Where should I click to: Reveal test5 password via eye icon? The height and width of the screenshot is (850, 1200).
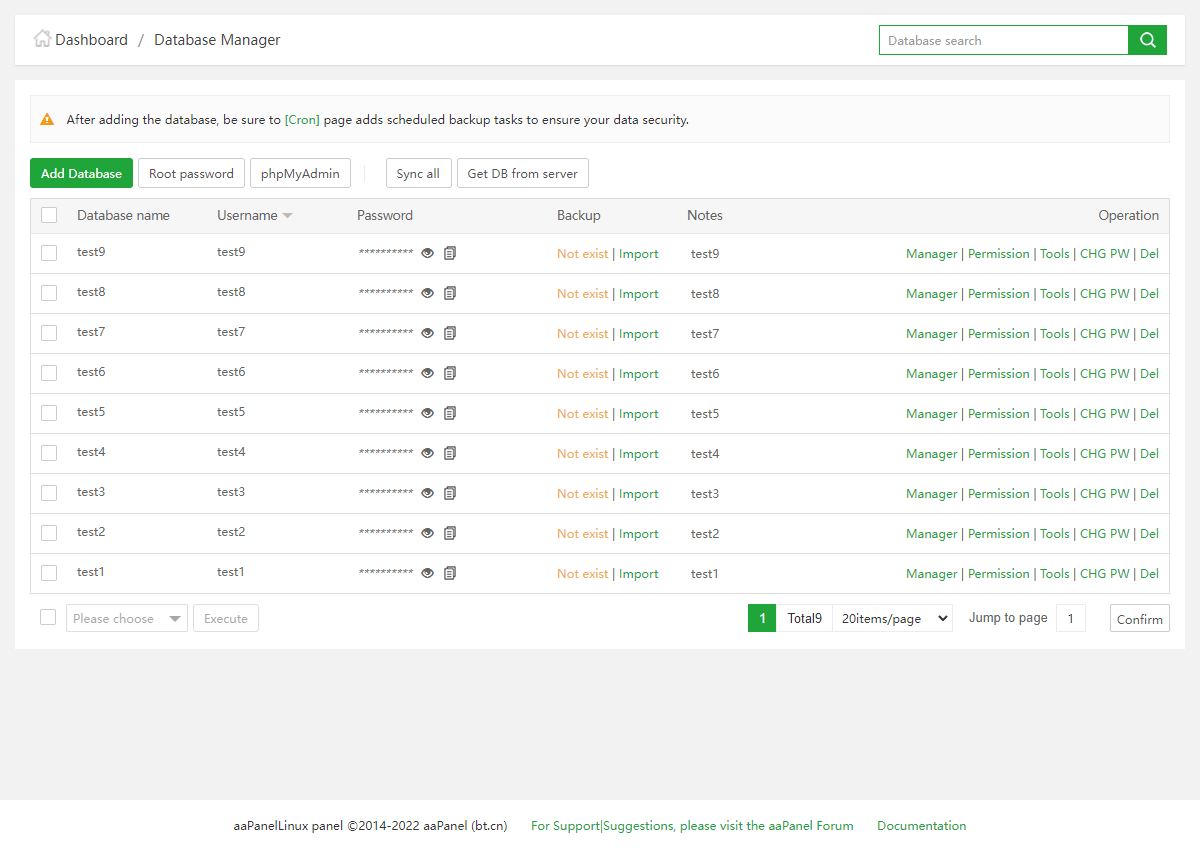point(428,413)
